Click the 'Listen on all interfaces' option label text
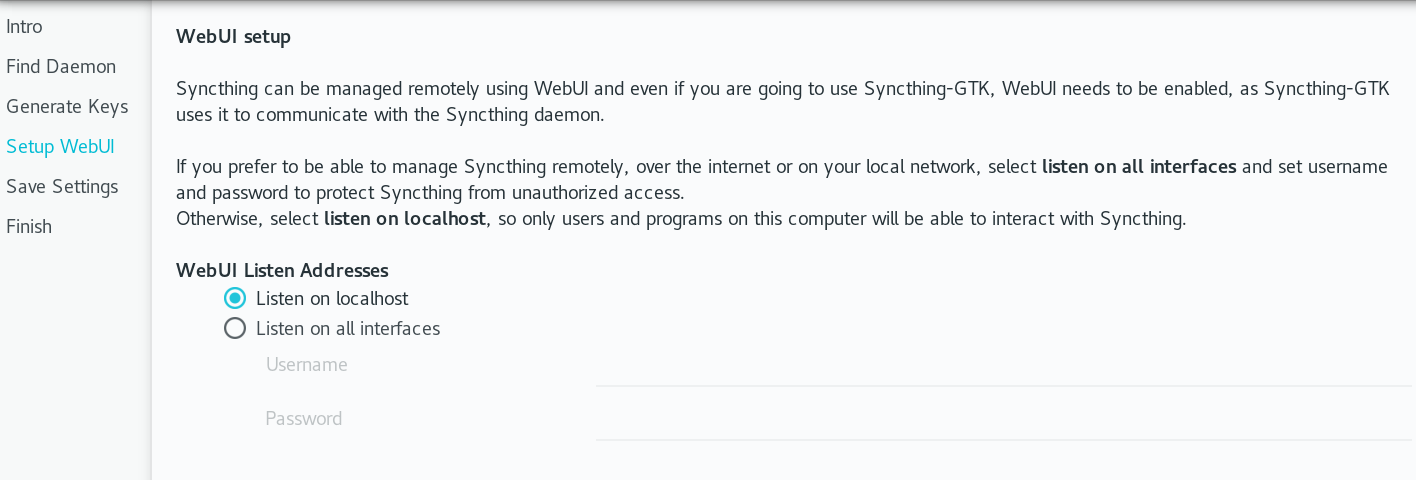The height and width of the screenshot is (480, 1416). (348, 328)
